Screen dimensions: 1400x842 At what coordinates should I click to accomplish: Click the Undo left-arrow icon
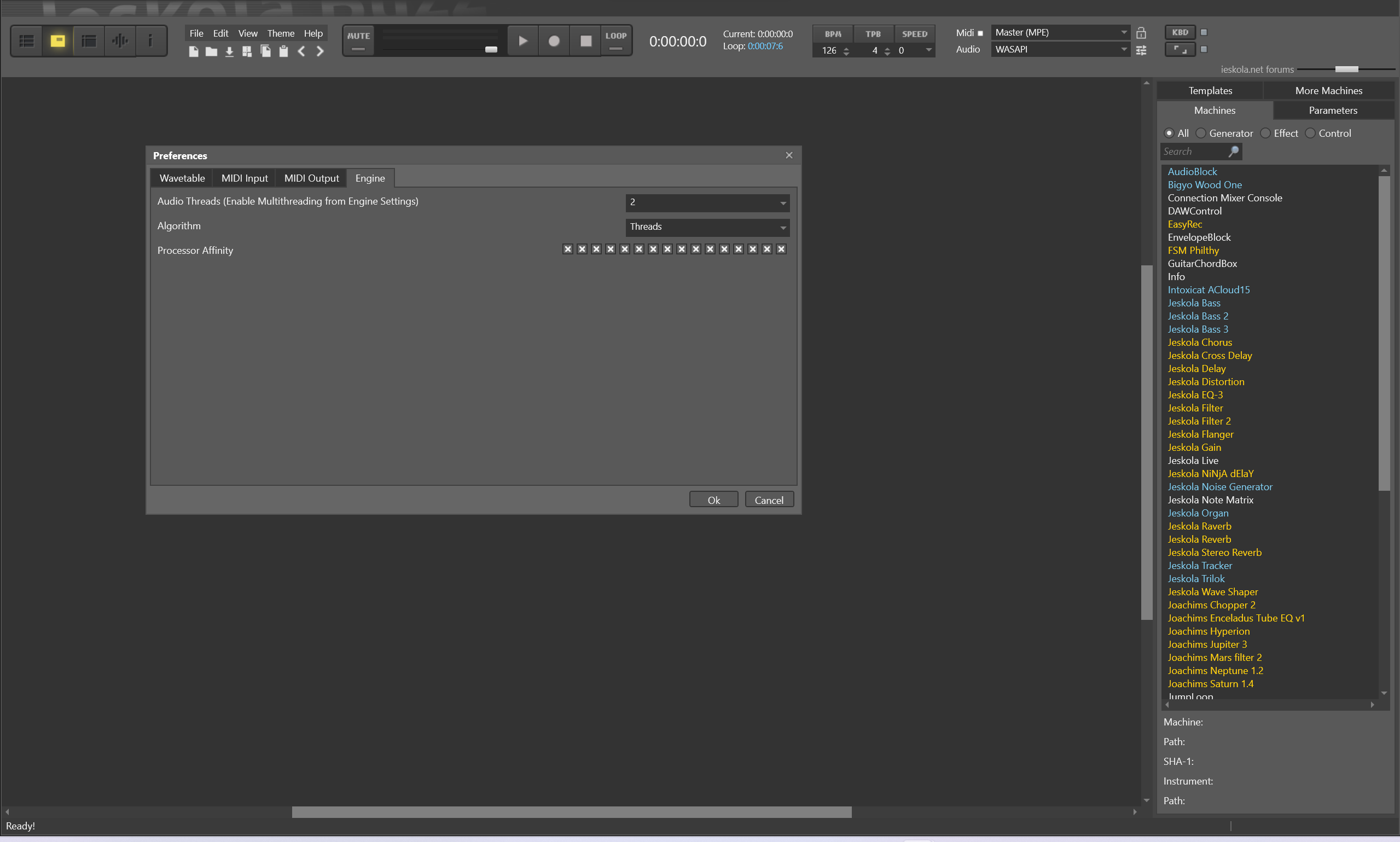coord(302,51)
